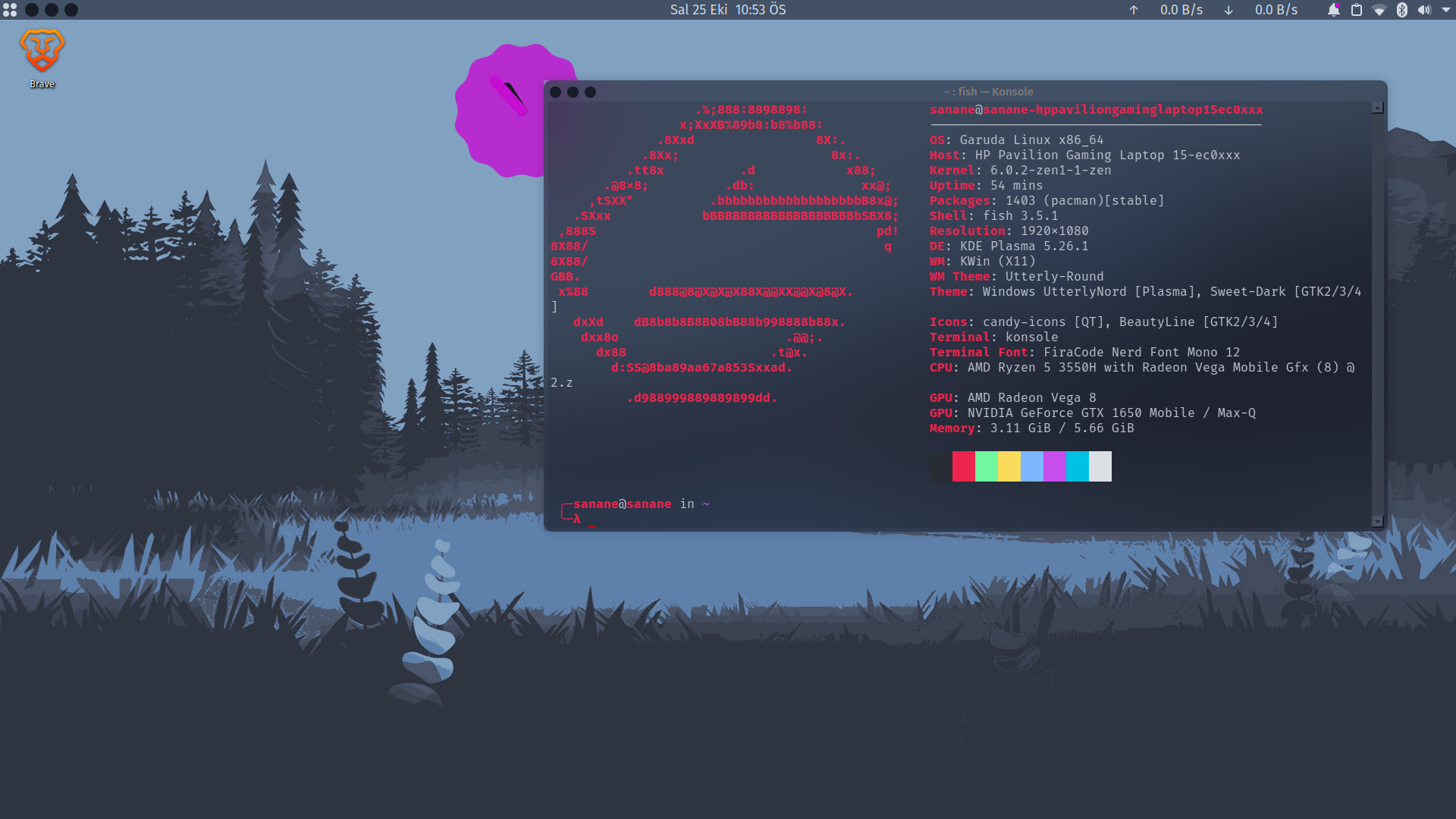Expand the hidden system tray icons arrow
This screenshot has height=819, width=1456.
click(x=1445, y=10)
